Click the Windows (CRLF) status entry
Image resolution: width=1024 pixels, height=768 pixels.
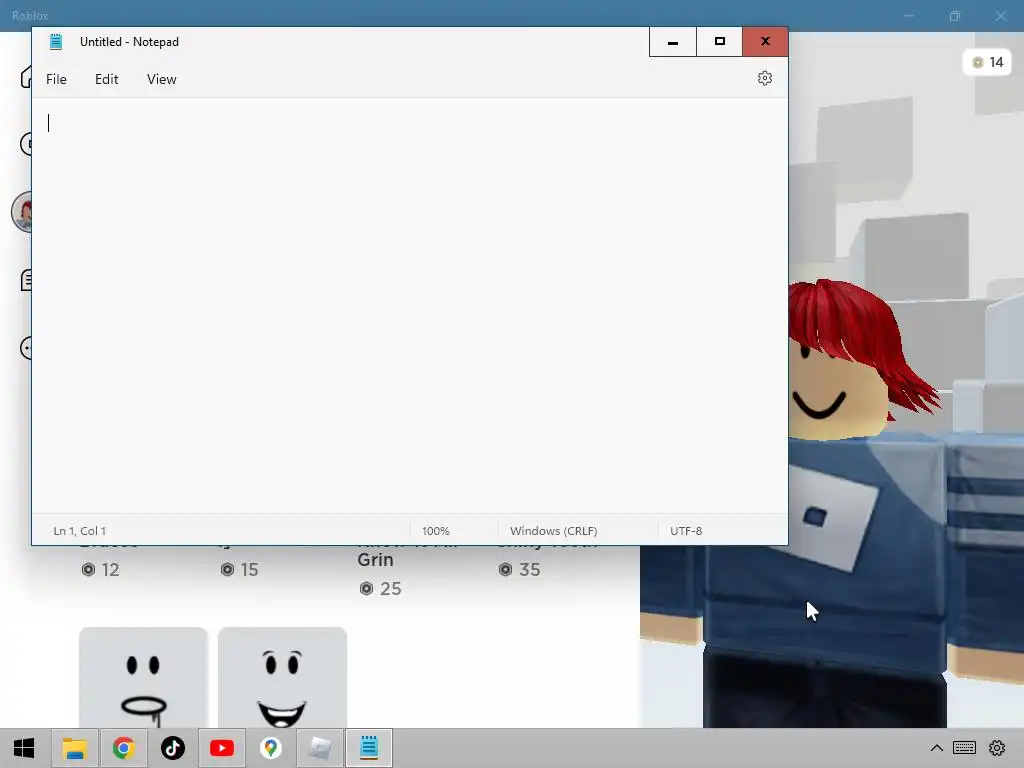[x=553, y=531]
